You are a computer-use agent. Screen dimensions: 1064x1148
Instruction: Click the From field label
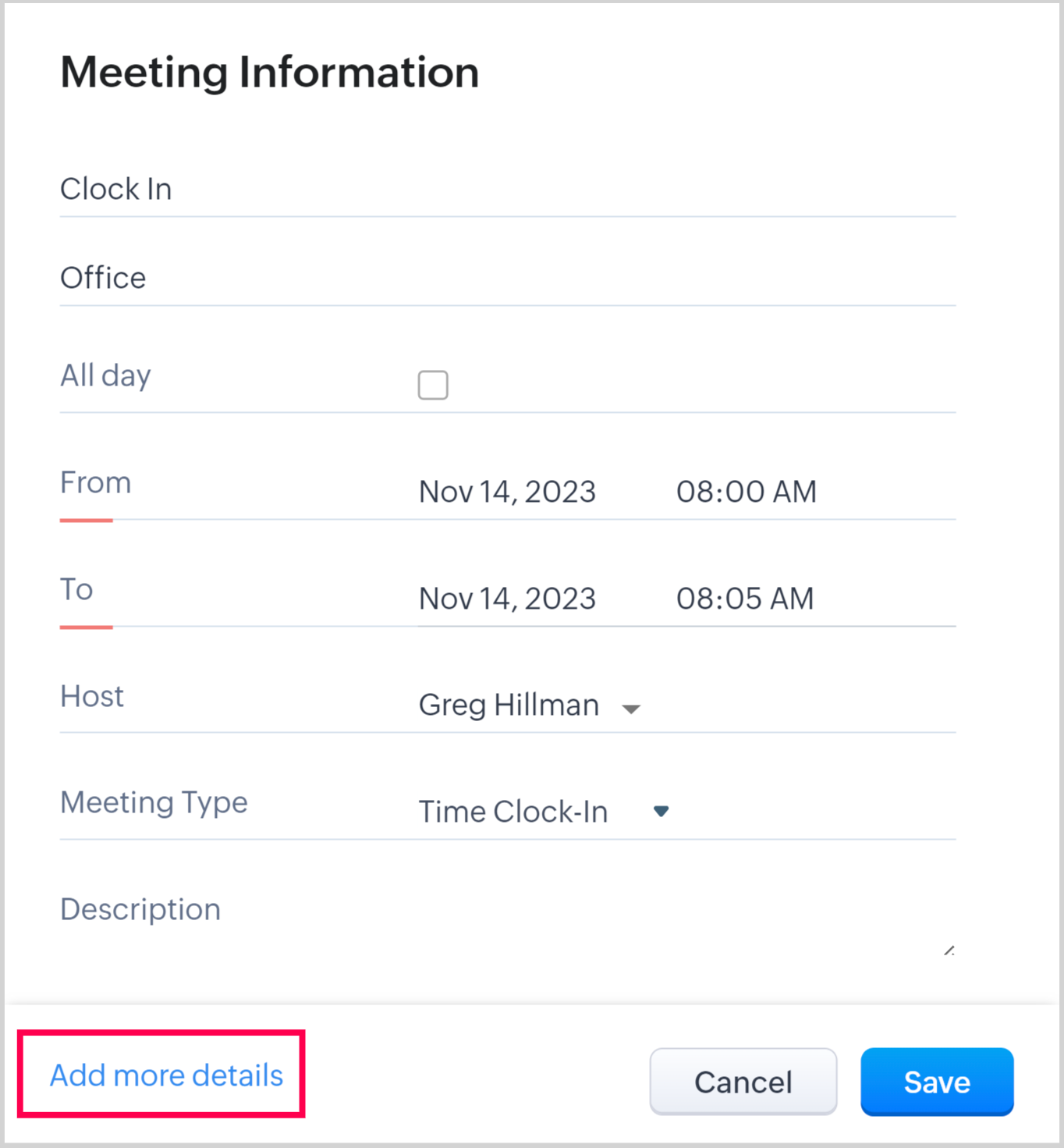click(96, 482)
